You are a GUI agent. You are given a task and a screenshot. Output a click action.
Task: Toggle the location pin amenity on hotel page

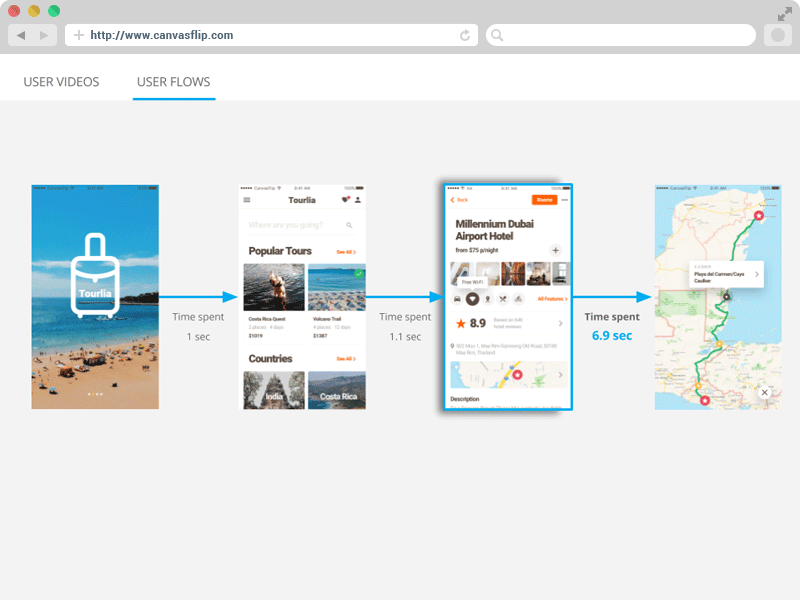pos(488,299)
